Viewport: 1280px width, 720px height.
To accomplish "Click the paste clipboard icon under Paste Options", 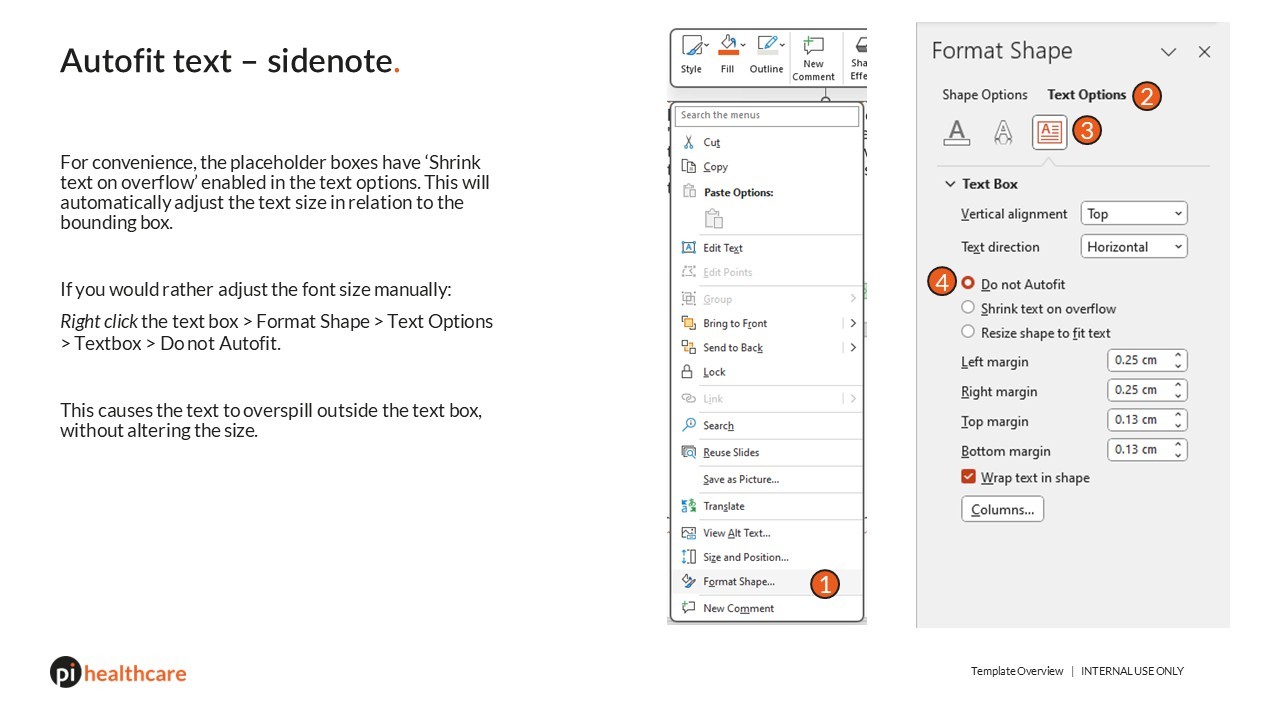I will (x=713, y=218).
